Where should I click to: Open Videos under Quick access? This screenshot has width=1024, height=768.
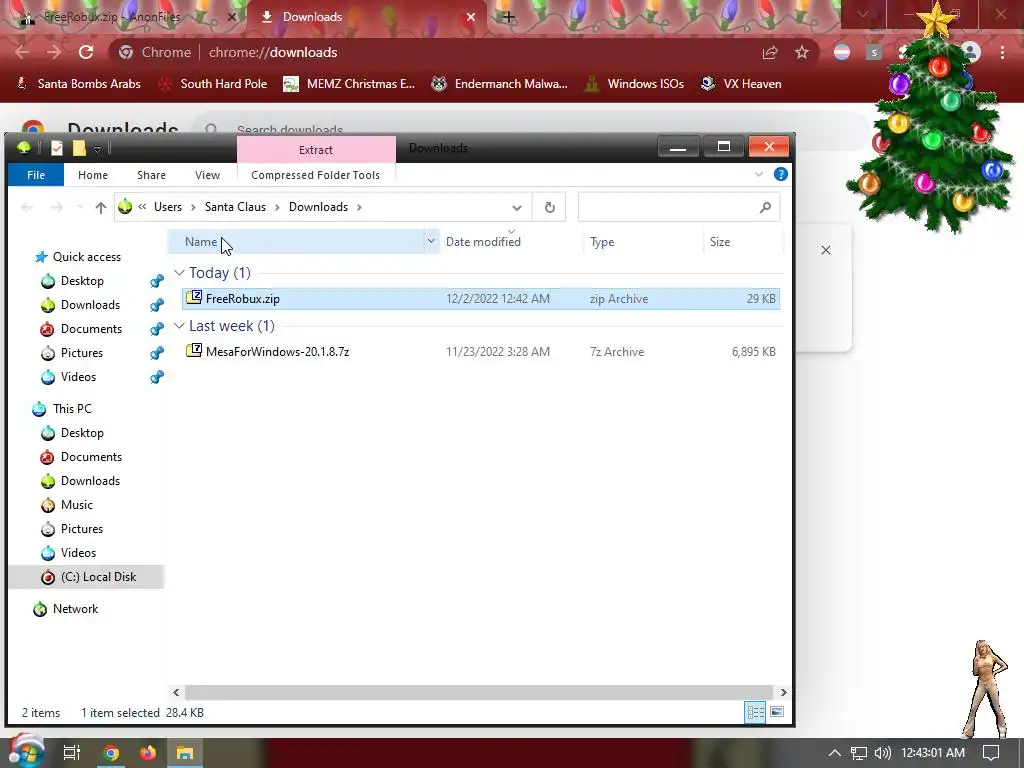pos(78,377)
